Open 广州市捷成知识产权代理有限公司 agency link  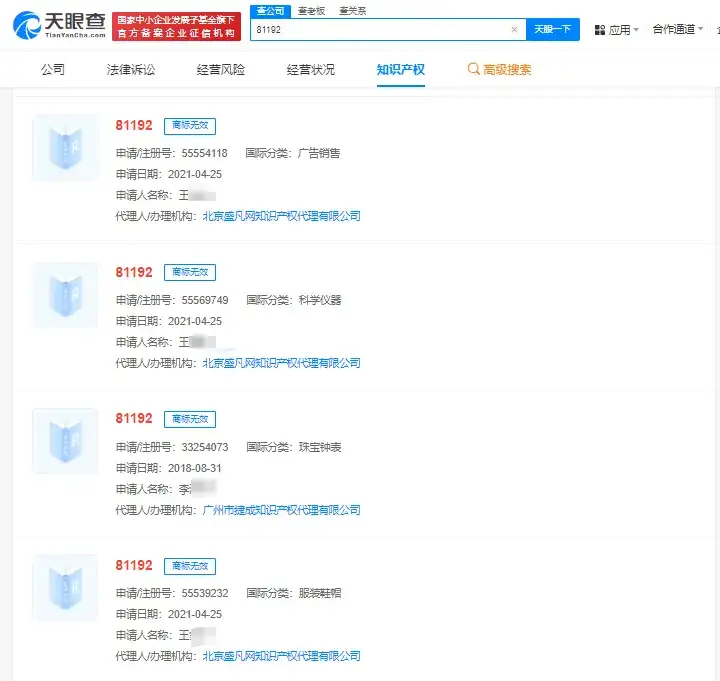[281, 510]
